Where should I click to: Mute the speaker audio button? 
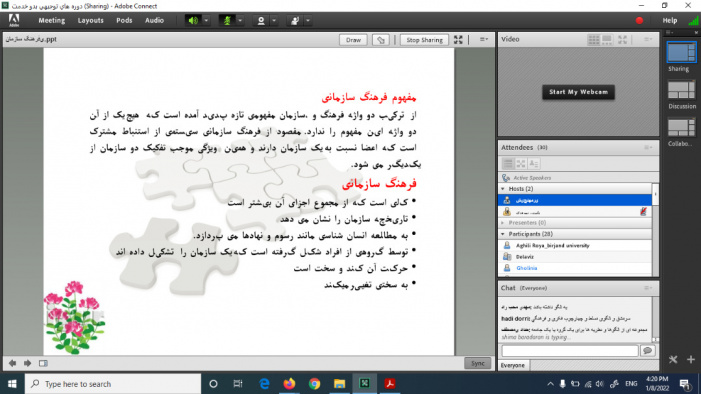coord(193,21)
